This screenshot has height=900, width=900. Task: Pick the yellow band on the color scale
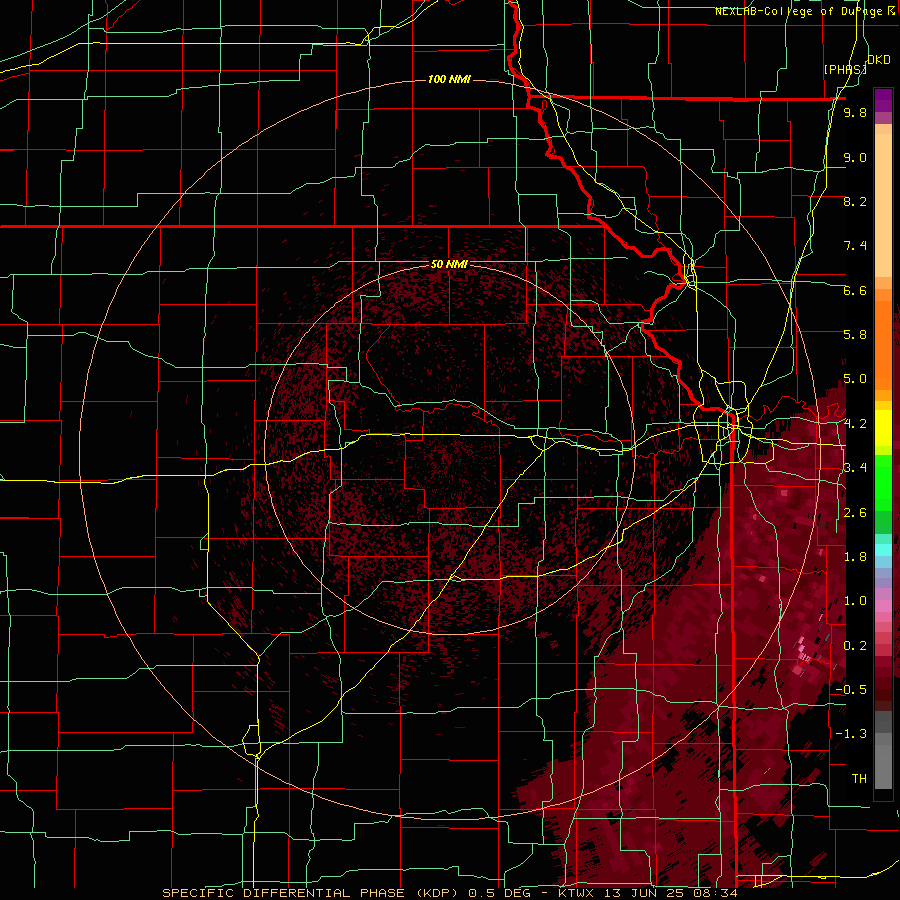pyautogui.click(x=883, y=428)
